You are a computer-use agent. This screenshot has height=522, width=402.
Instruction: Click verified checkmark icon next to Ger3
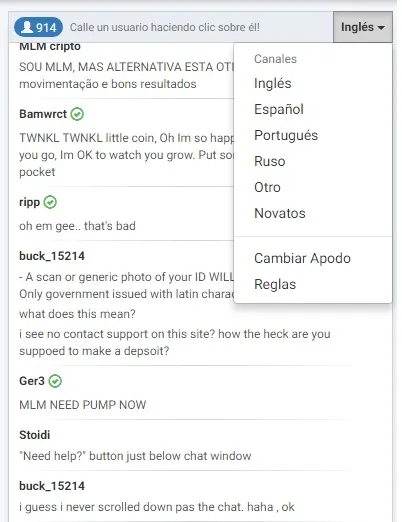click(55, 381)
